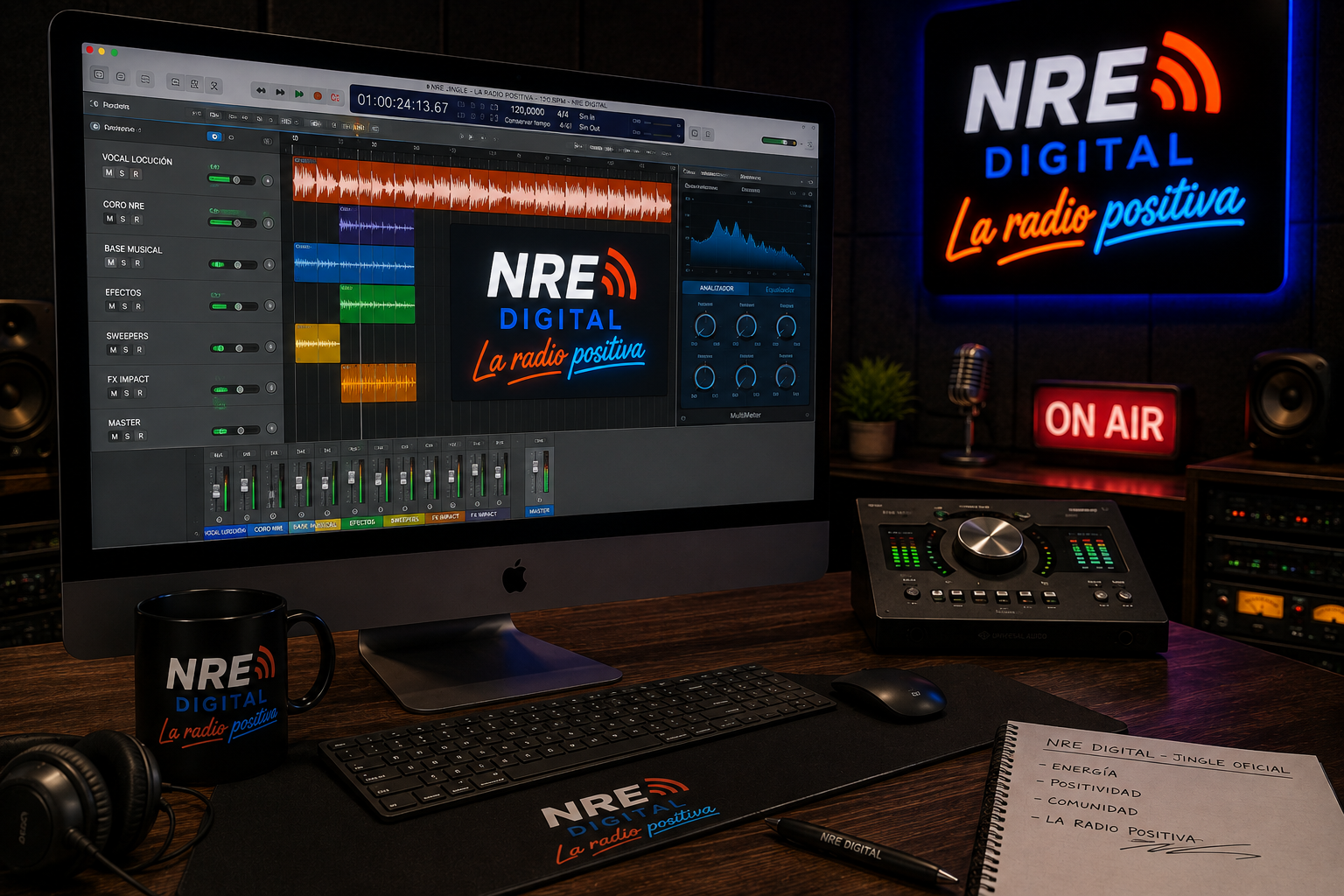The height and width of the screenshot is (896, 1344).
Task: Select the BASE MUSICAL track name
Action: (133, 248)
